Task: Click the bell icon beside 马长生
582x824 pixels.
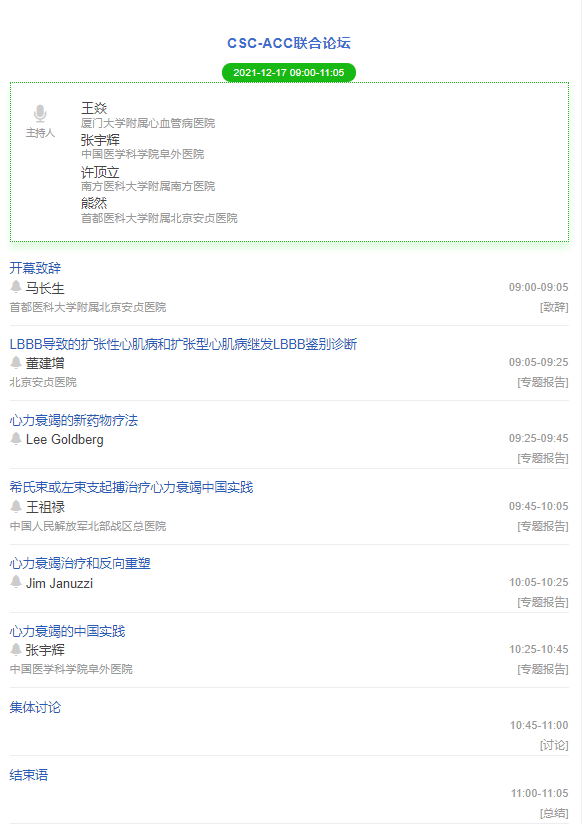Action: coord(16,287)
